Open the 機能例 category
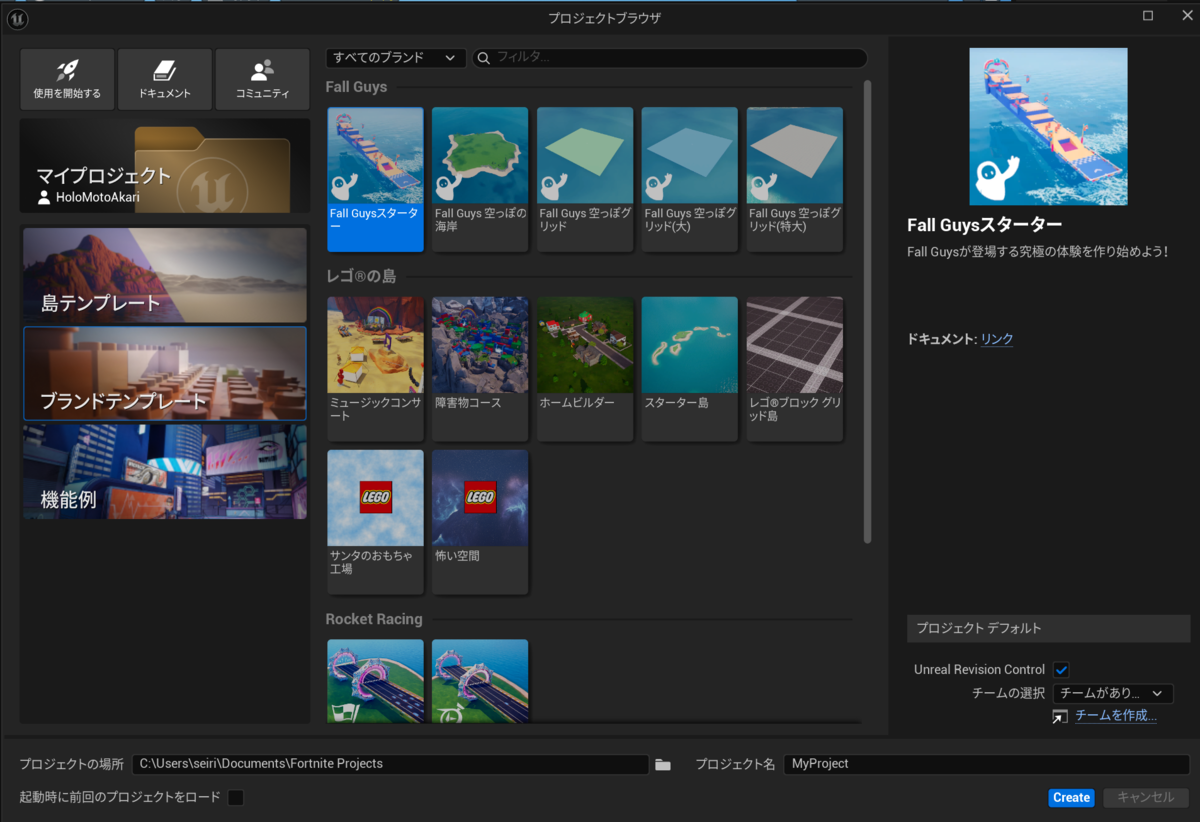1200x822 pixels. tap(165, 471)
